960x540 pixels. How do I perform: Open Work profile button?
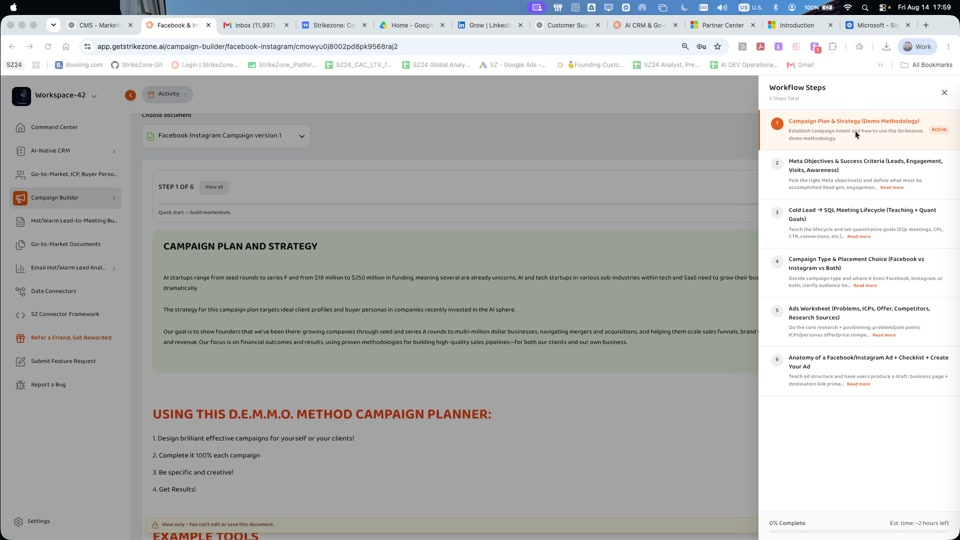(x=917, y=47)
